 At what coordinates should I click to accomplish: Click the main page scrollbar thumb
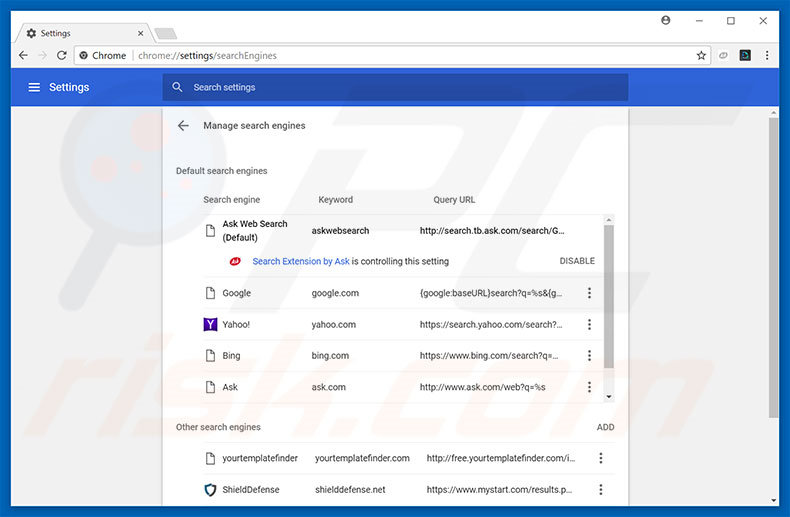pyautogui.click(x=773, y=268)
